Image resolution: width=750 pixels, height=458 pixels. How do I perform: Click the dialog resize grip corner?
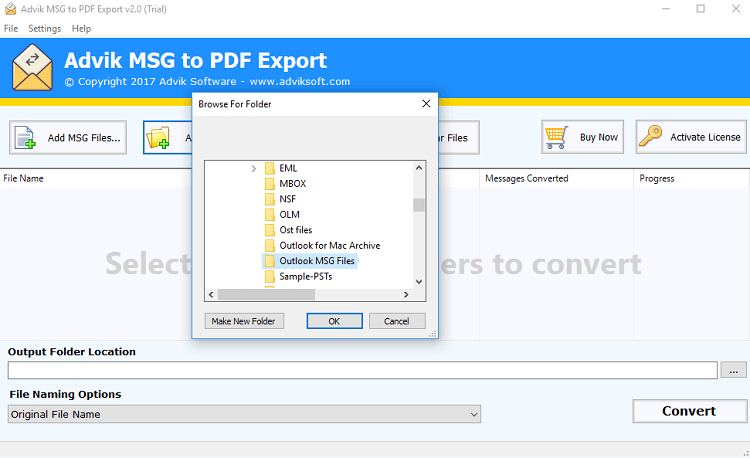point(433,334)
